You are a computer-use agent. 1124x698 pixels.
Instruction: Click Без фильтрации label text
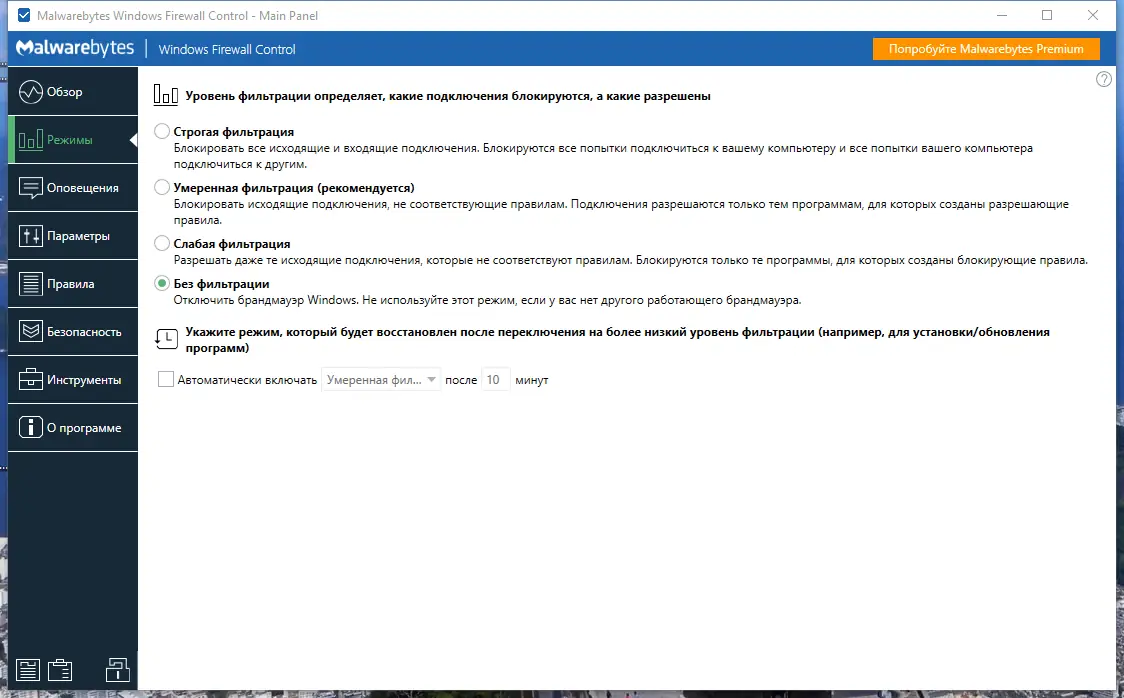pos(222,284)
